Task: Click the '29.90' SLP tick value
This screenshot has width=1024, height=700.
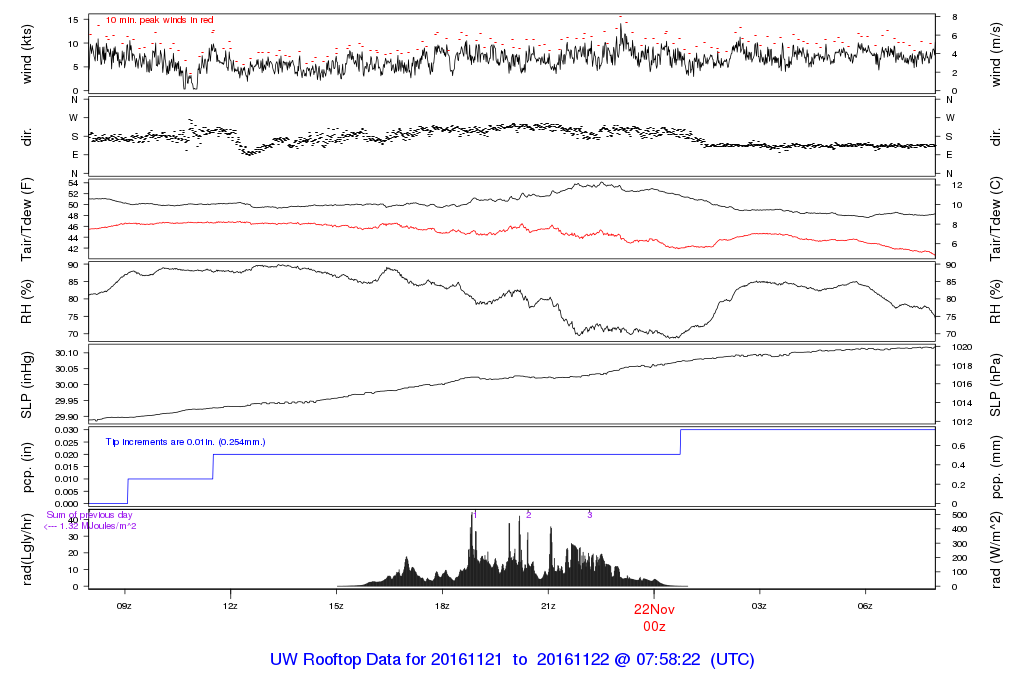Action: tap(67, 417)
